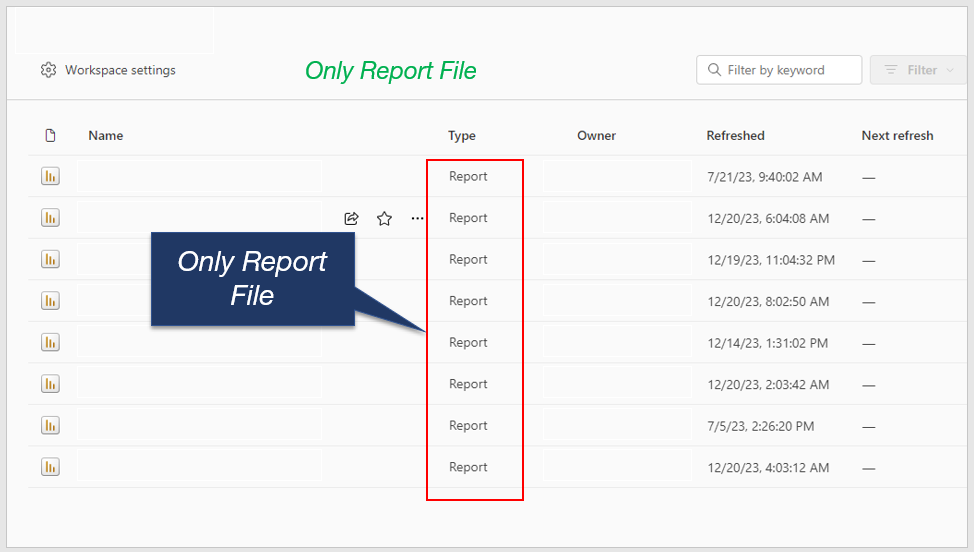
Task: Click report icon in row refreshed 12/20/23 2:03:42 AM
Action: point(50,384)
